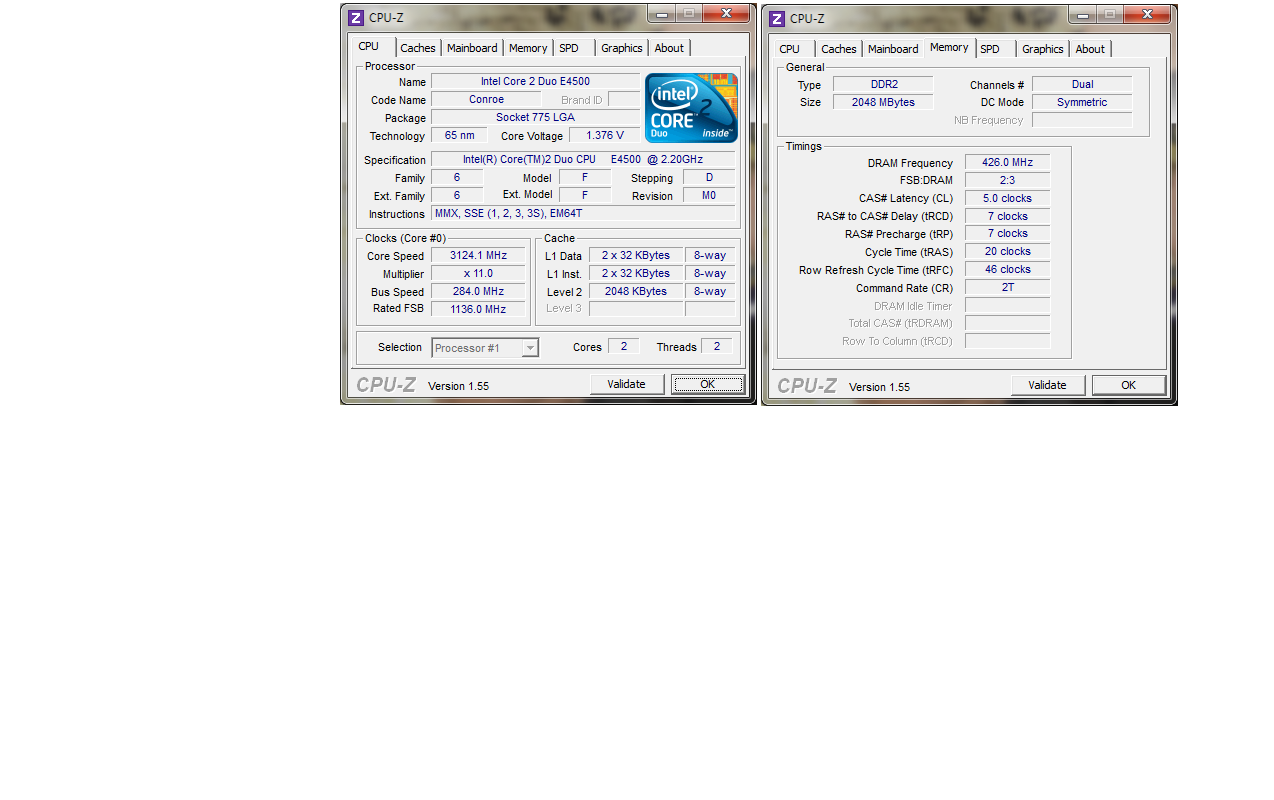
Task: Click Validate button in left CPU-Z window
Action: point(627,385)
